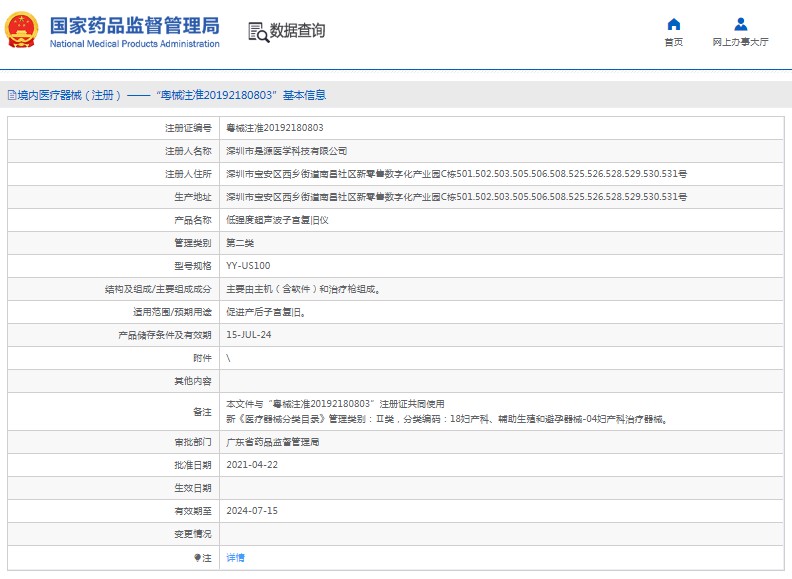The height and width of the screenshot is (579, 792).
Task: Select 广东省药品监督管理局 value
Action: click(x=273, y=442)
